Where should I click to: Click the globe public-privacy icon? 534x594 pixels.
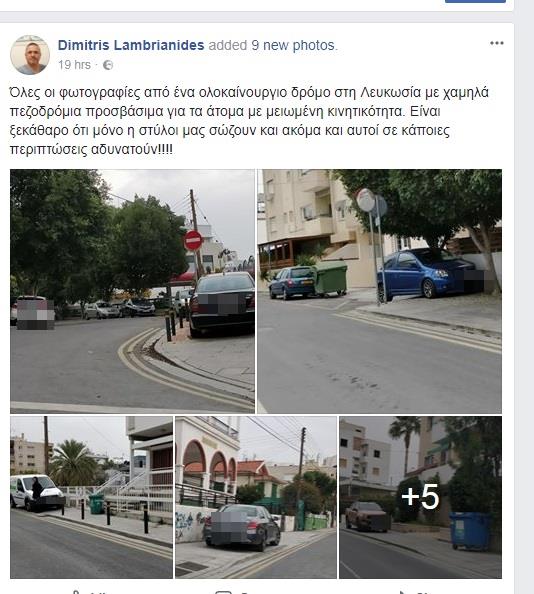[x=108, y=65]
